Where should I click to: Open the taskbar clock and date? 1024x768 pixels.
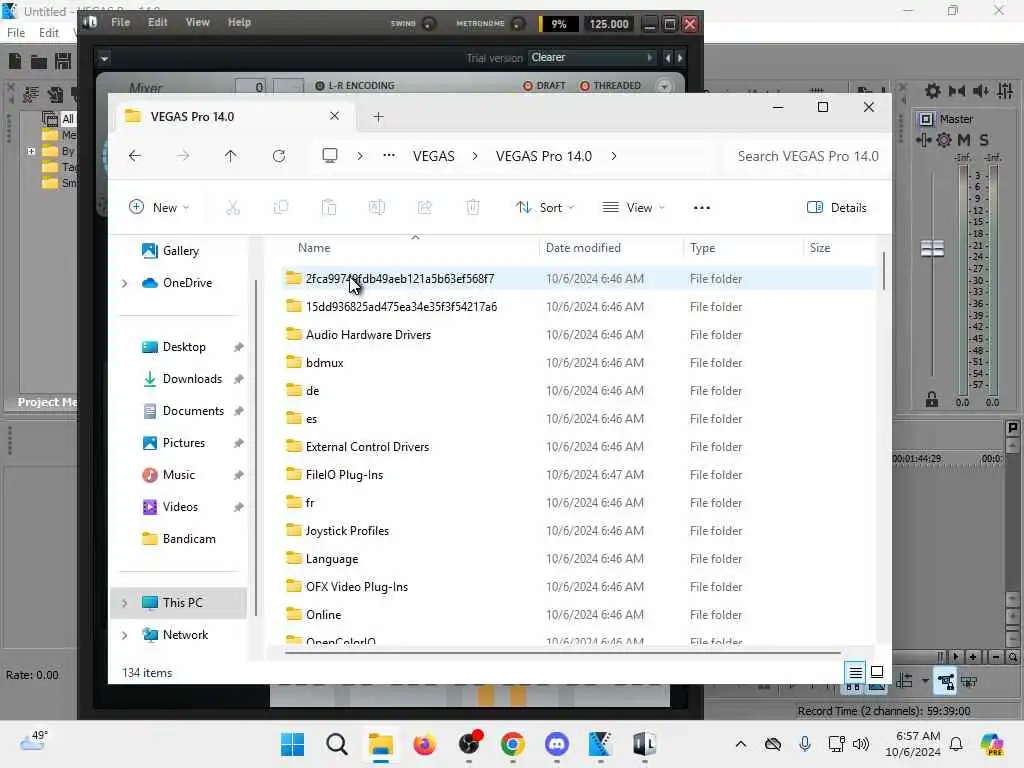[913, 744]
